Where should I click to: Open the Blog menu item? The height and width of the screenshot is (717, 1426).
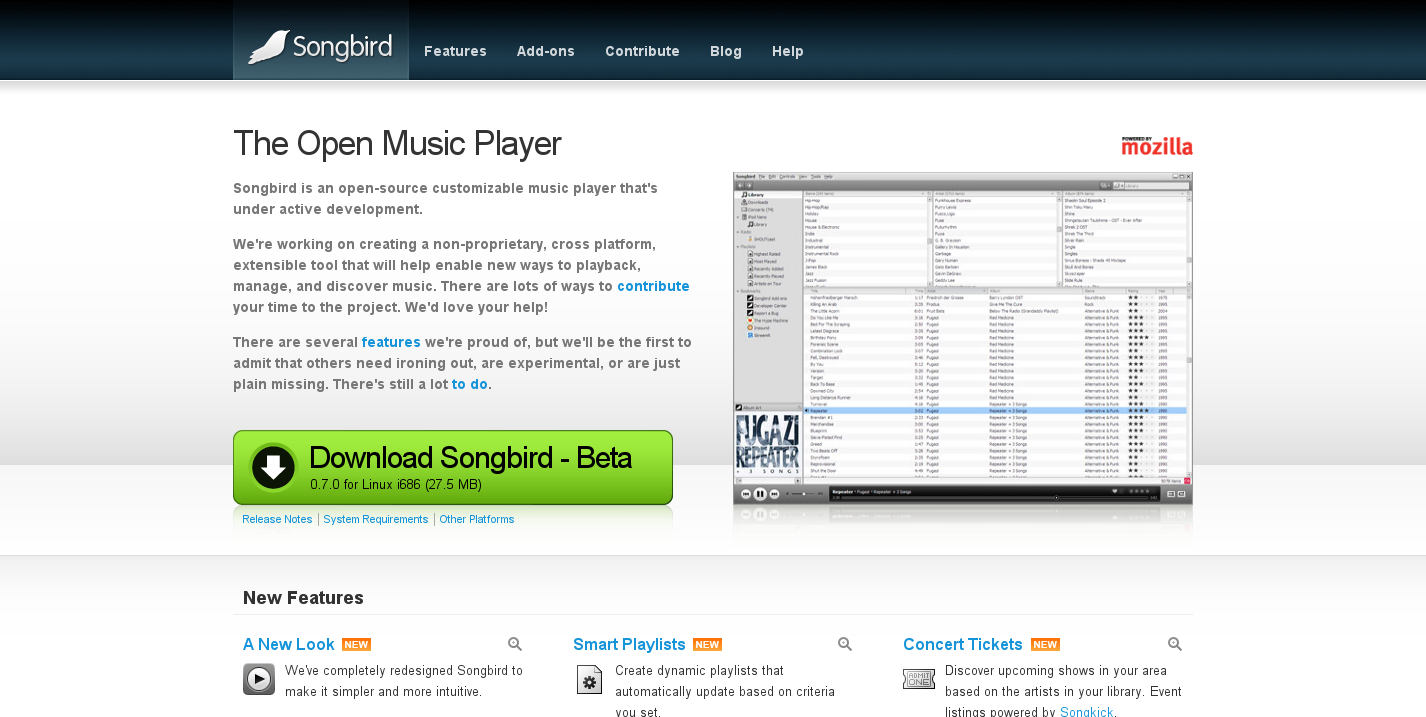726,51
